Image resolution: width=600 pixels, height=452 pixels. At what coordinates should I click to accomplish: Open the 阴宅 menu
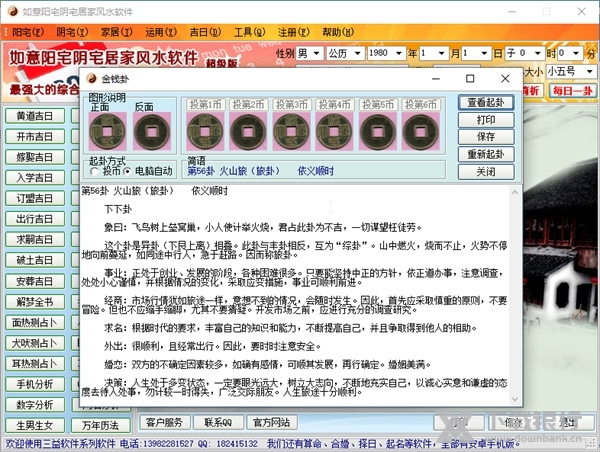coord(72,32)
